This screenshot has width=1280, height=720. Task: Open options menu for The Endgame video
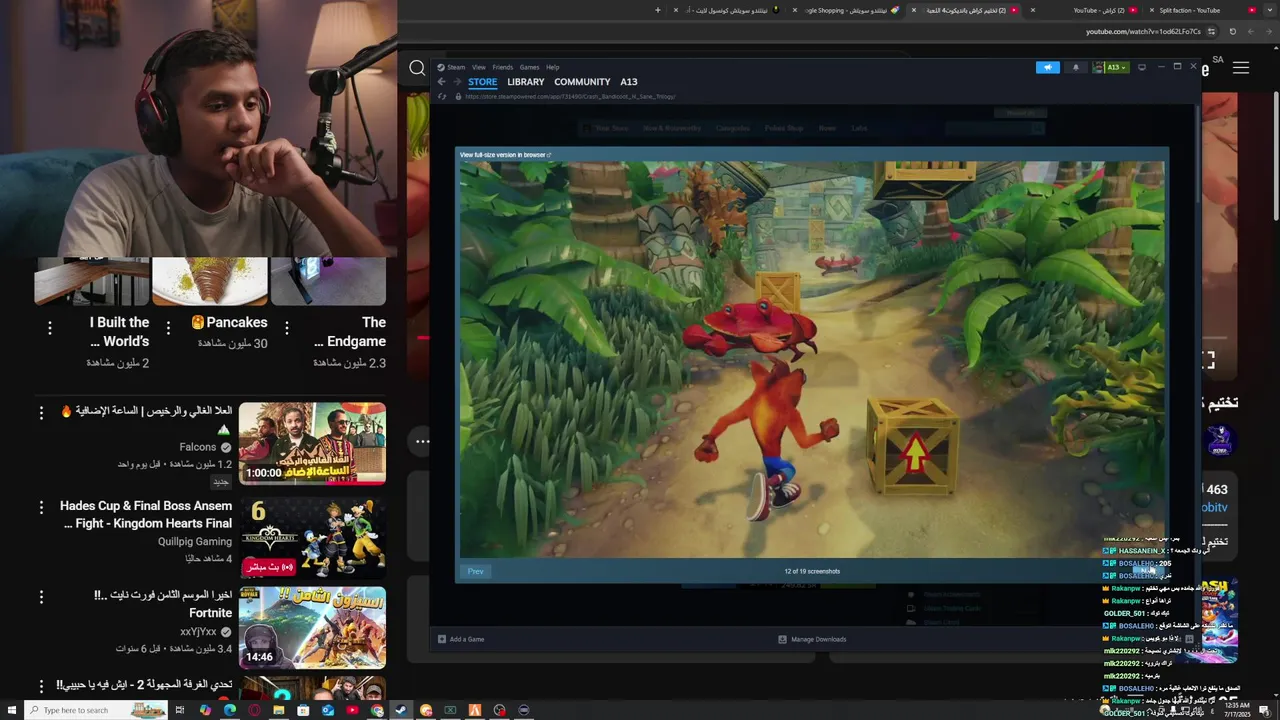(x=287, y=327)
